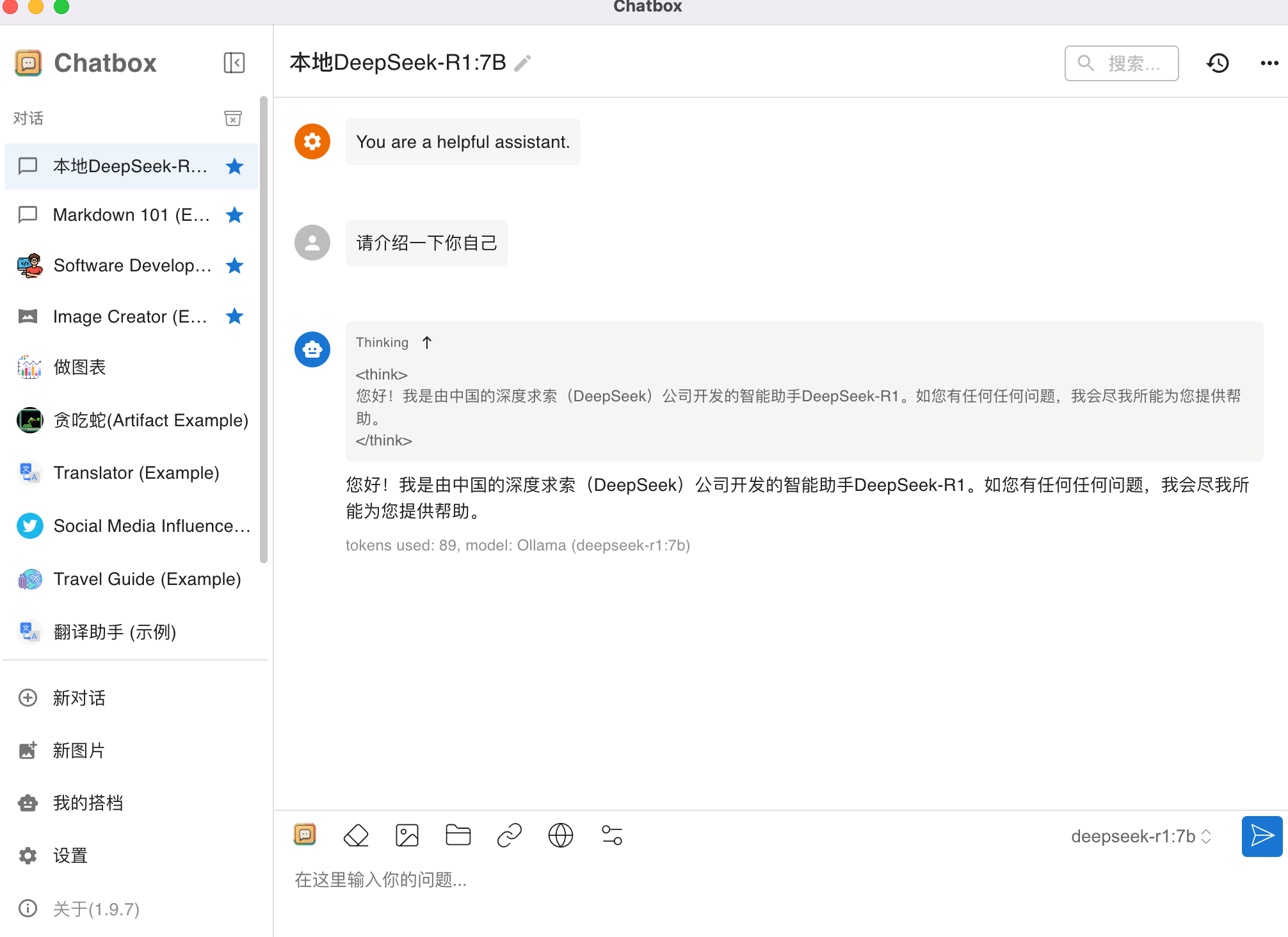Click the attach image icon

click(407, 835)
